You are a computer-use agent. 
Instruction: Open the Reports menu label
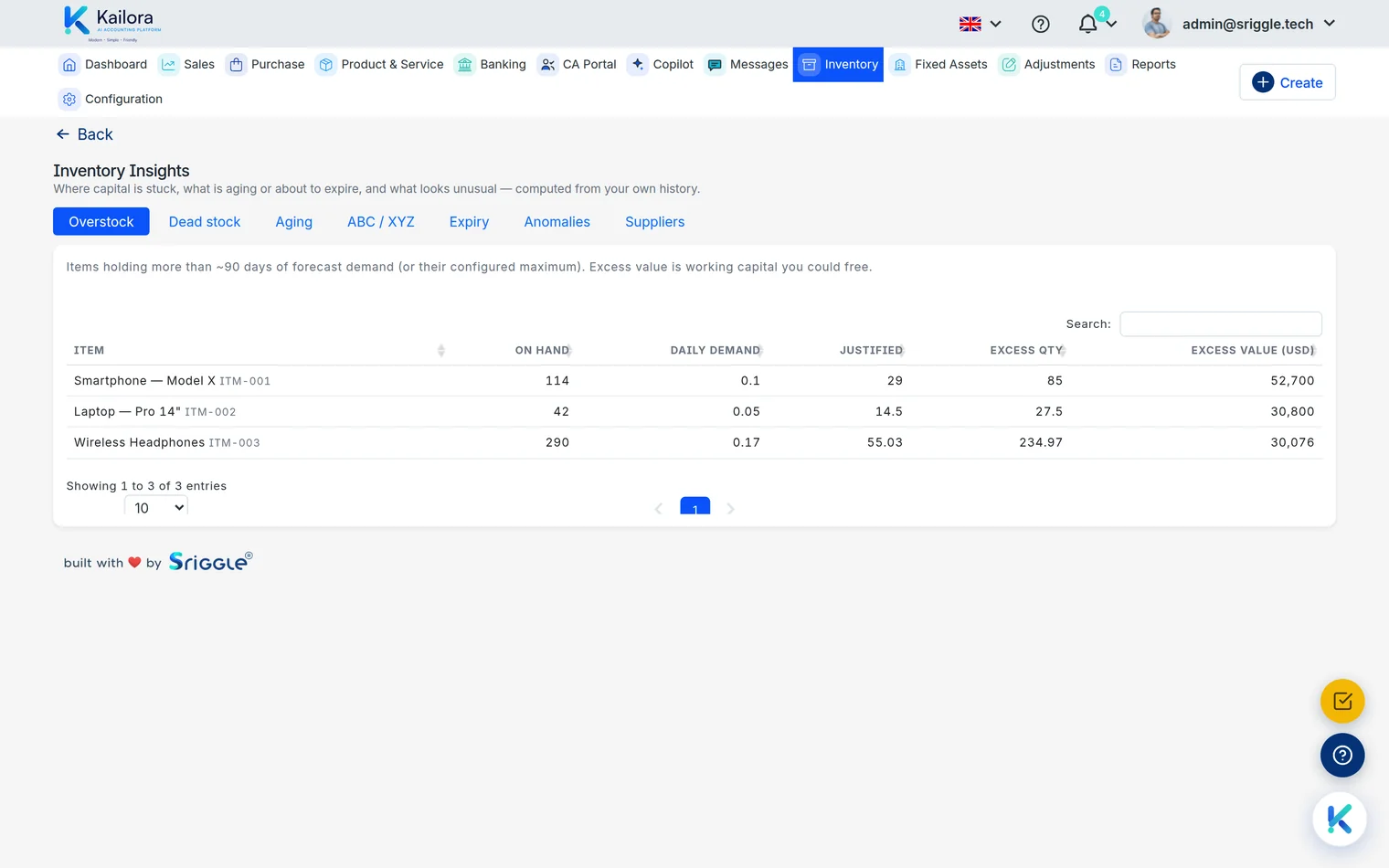(1153, 65)
